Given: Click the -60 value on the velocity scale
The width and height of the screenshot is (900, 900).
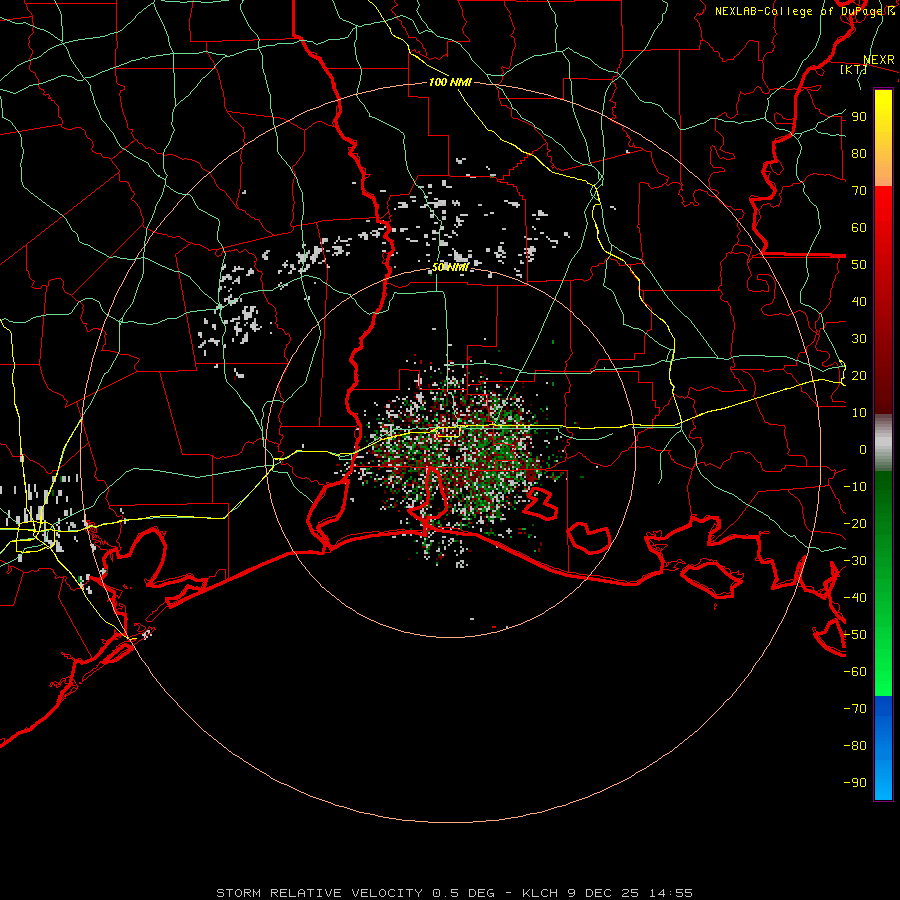Looking at the screenshot, I should [855, 672].
